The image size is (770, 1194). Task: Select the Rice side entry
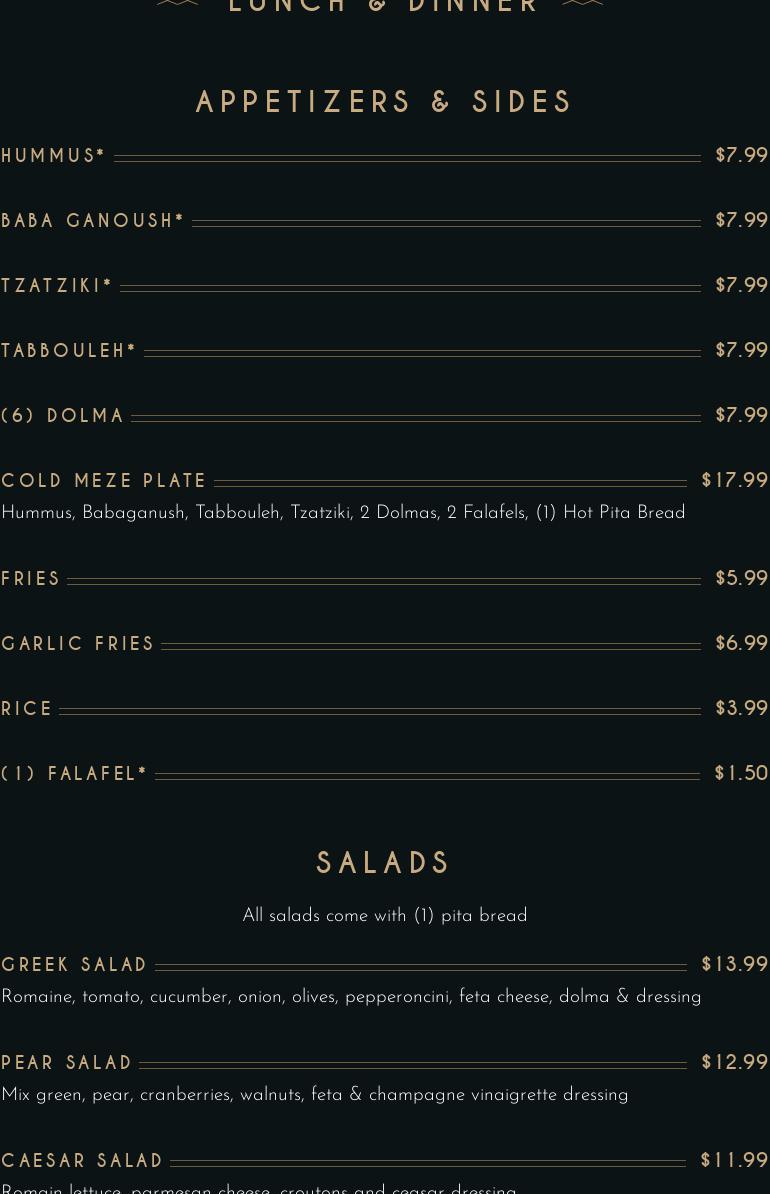(x=27, y=709)
